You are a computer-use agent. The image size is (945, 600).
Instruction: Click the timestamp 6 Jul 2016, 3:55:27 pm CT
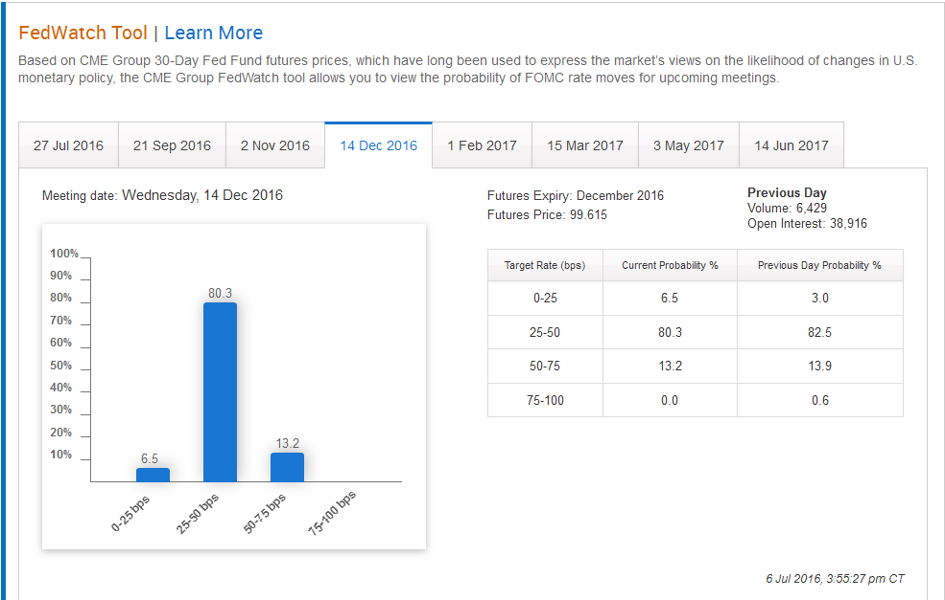click(x=835, y=578)
